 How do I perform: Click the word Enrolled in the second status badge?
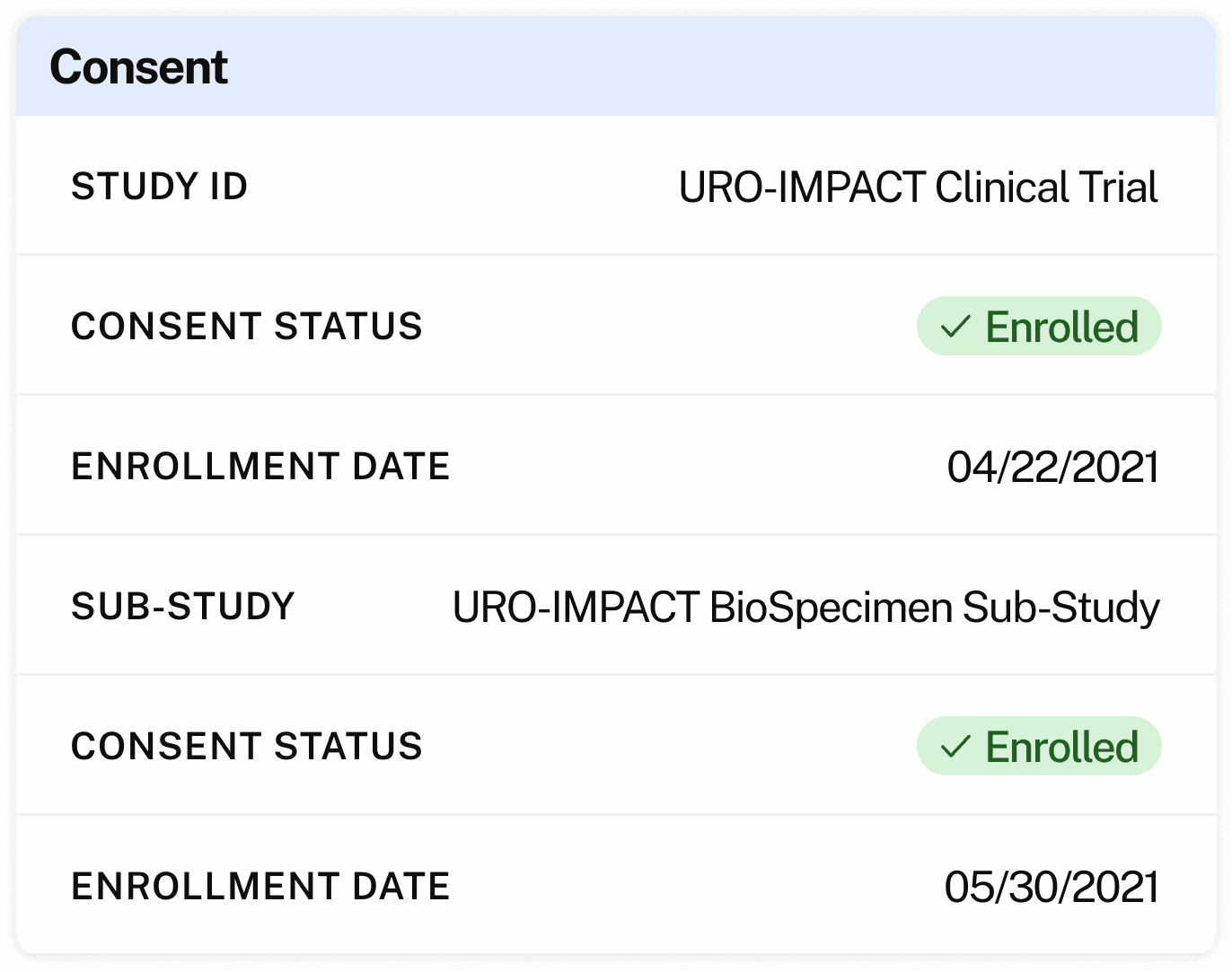1062,747
